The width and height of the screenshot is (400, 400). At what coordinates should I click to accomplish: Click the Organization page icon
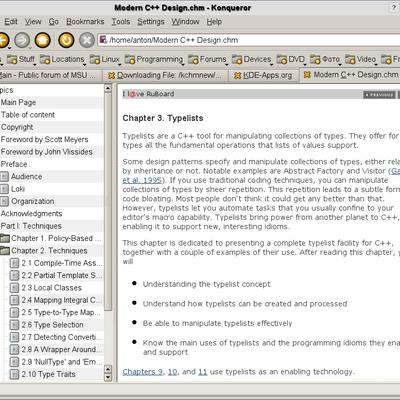tap(4, 201)
